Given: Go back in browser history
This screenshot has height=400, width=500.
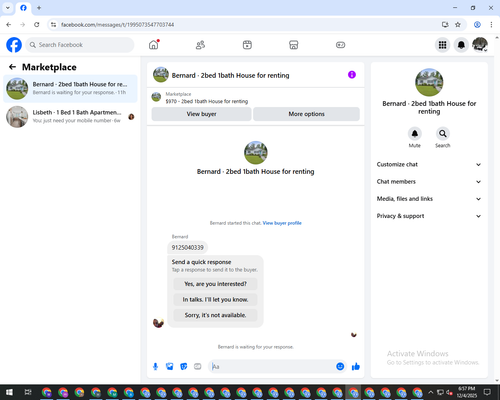Looking at the screenshot, I should (9, 25).
